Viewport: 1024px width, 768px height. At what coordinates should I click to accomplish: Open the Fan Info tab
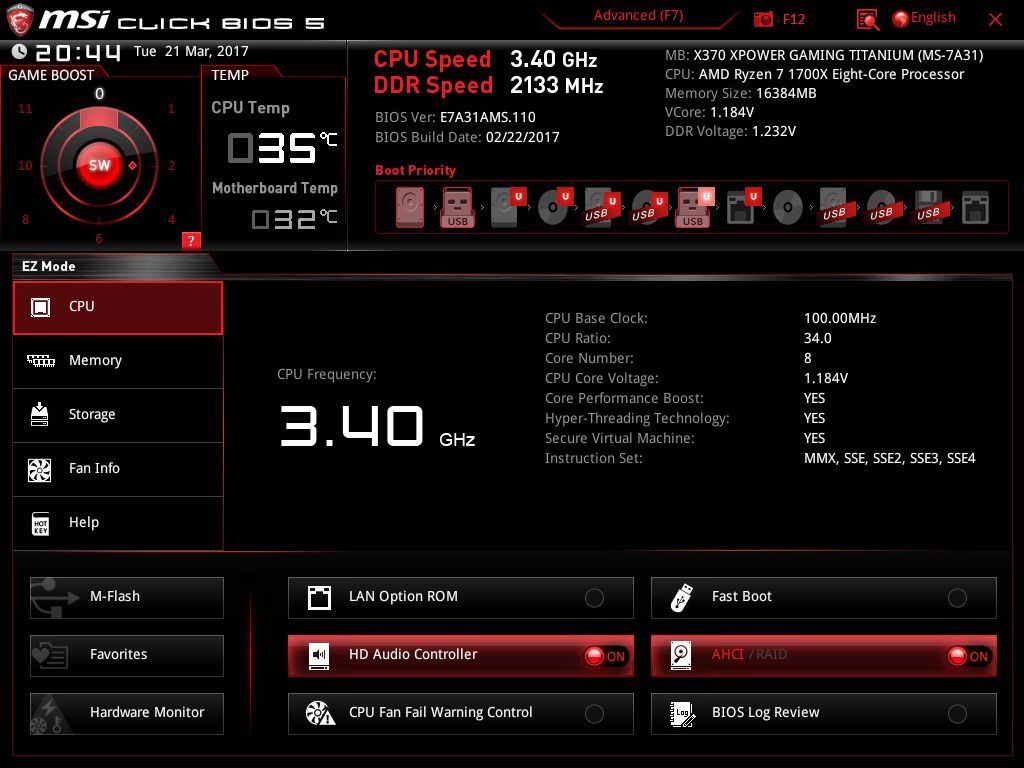tap(118, 470)
